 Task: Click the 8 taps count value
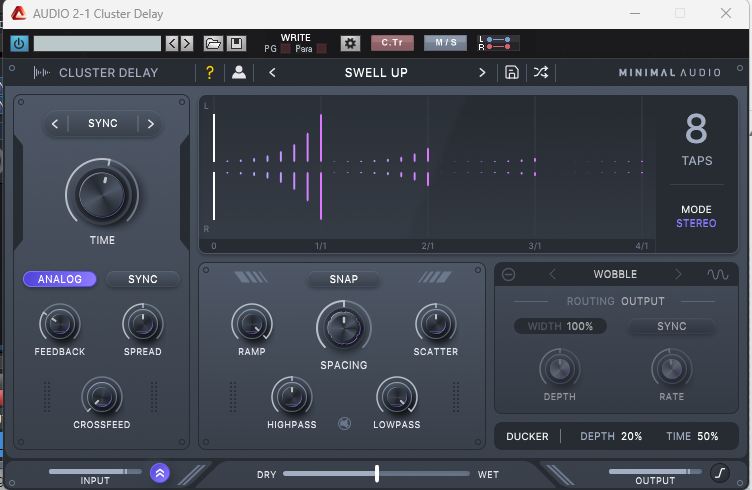(696, 128)
